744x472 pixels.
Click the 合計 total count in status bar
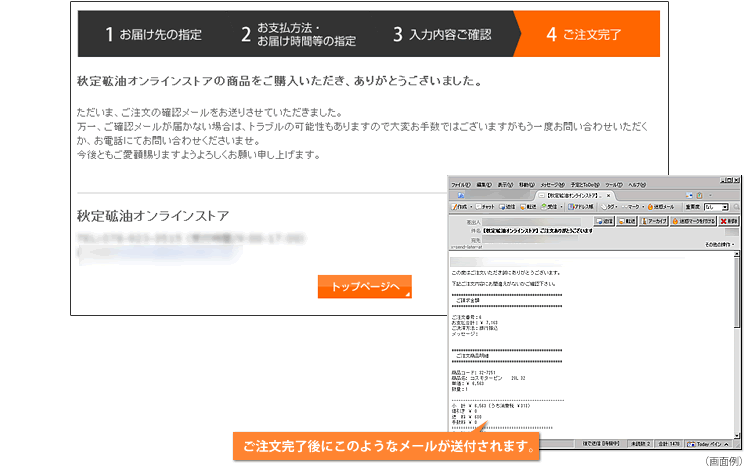click(x=669, y=444)
